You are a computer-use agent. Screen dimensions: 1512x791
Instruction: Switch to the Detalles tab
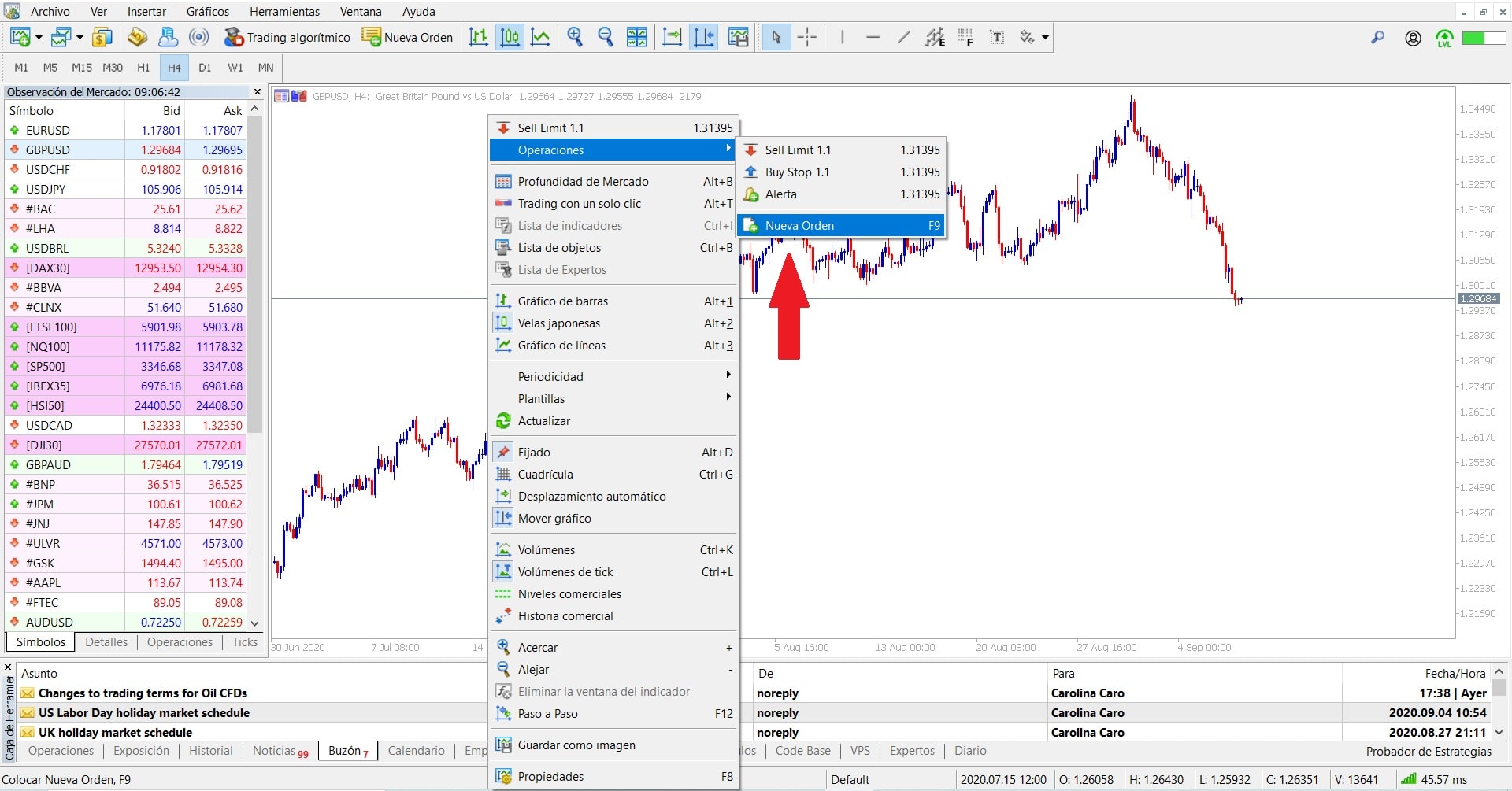tap(106, 642)
